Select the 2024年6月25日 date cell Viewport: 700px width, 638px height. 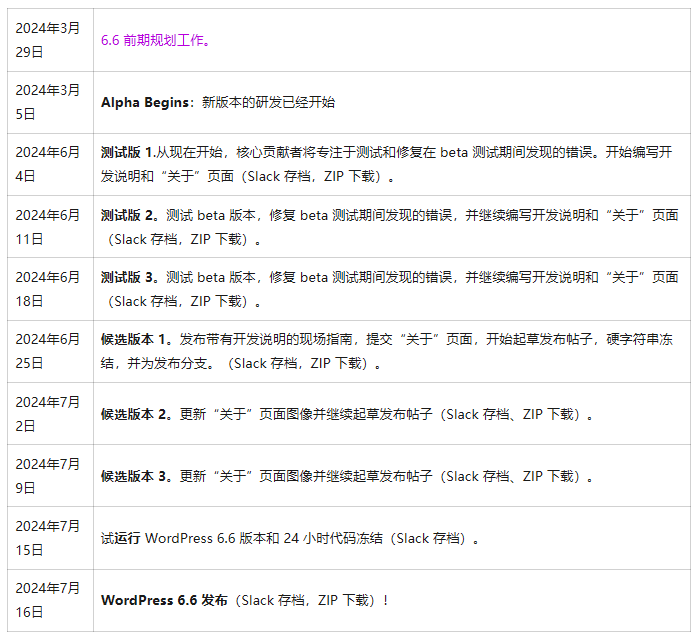(x=48, y=351)
